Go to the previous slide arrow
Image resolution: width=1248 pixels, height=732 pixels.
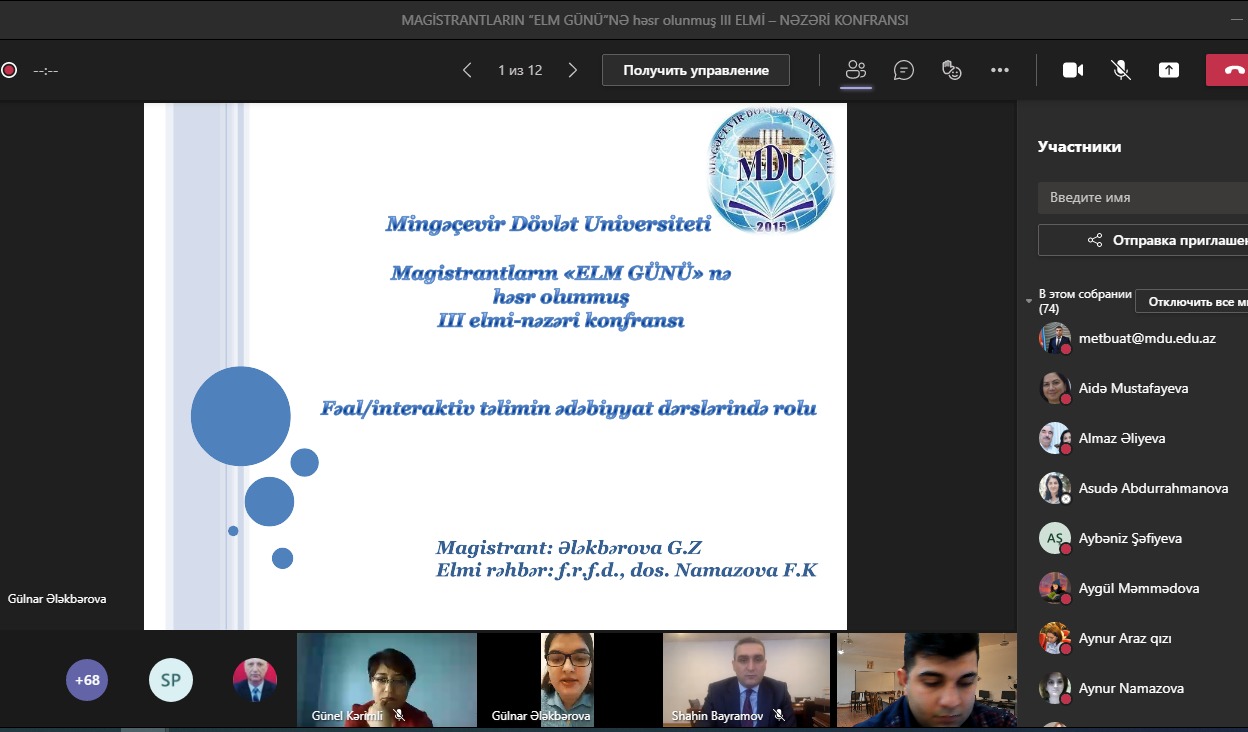[467, 70]
